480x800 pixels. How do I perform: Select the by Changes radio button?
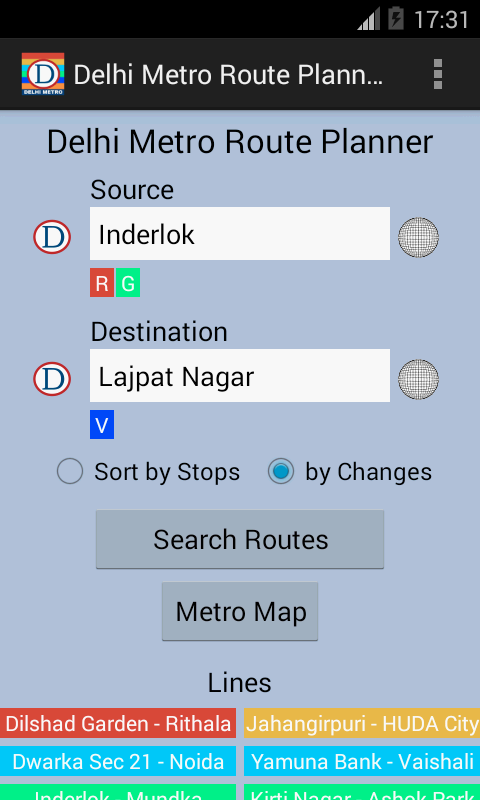point(281,471)
